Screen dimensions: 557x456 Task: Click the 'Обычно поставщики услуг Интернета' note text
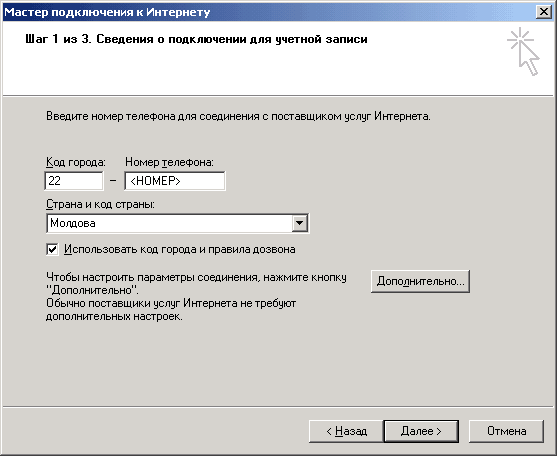171,310
